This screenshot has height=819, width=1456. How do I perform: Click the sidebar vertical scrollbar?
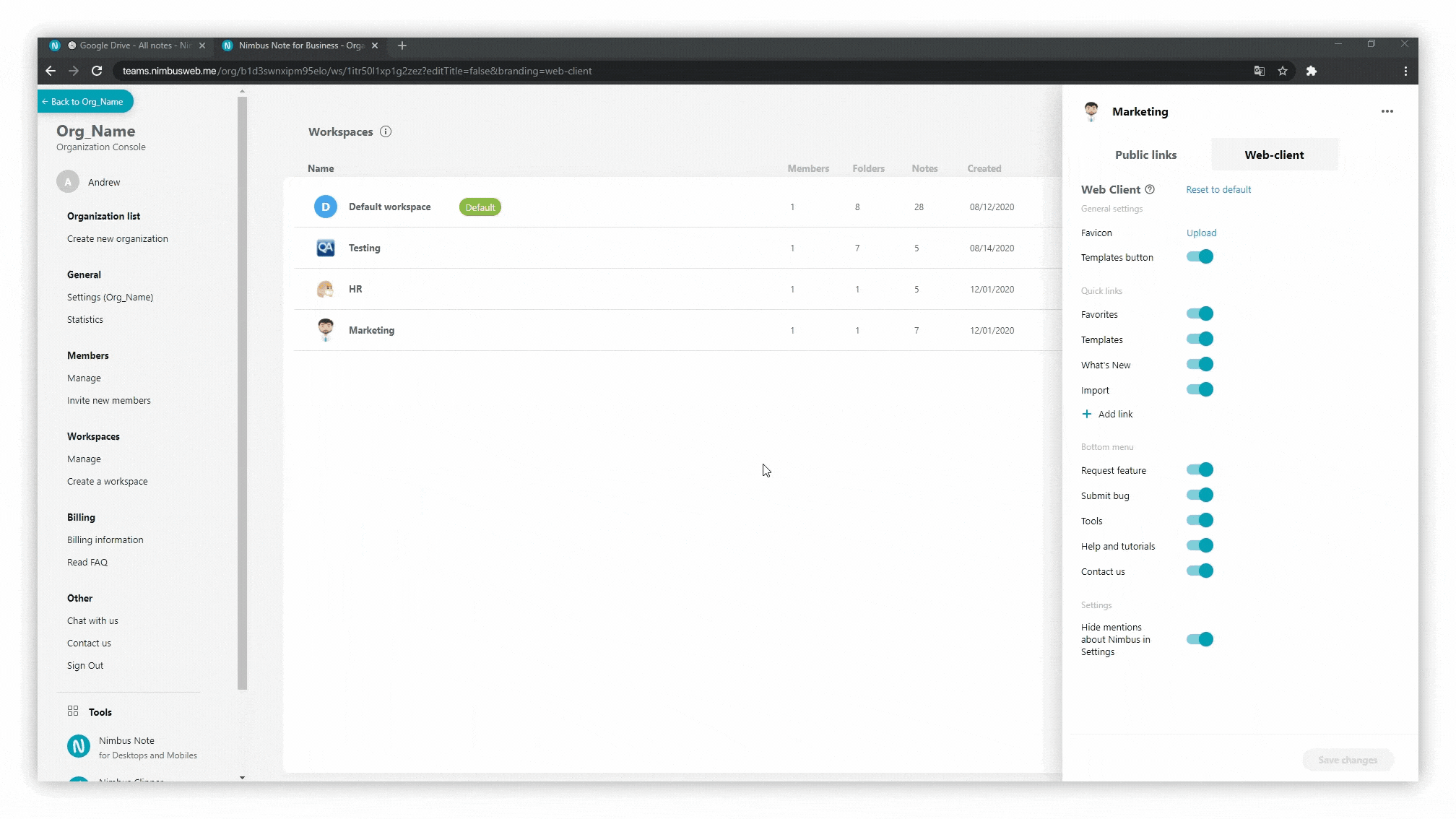point(242,394)
